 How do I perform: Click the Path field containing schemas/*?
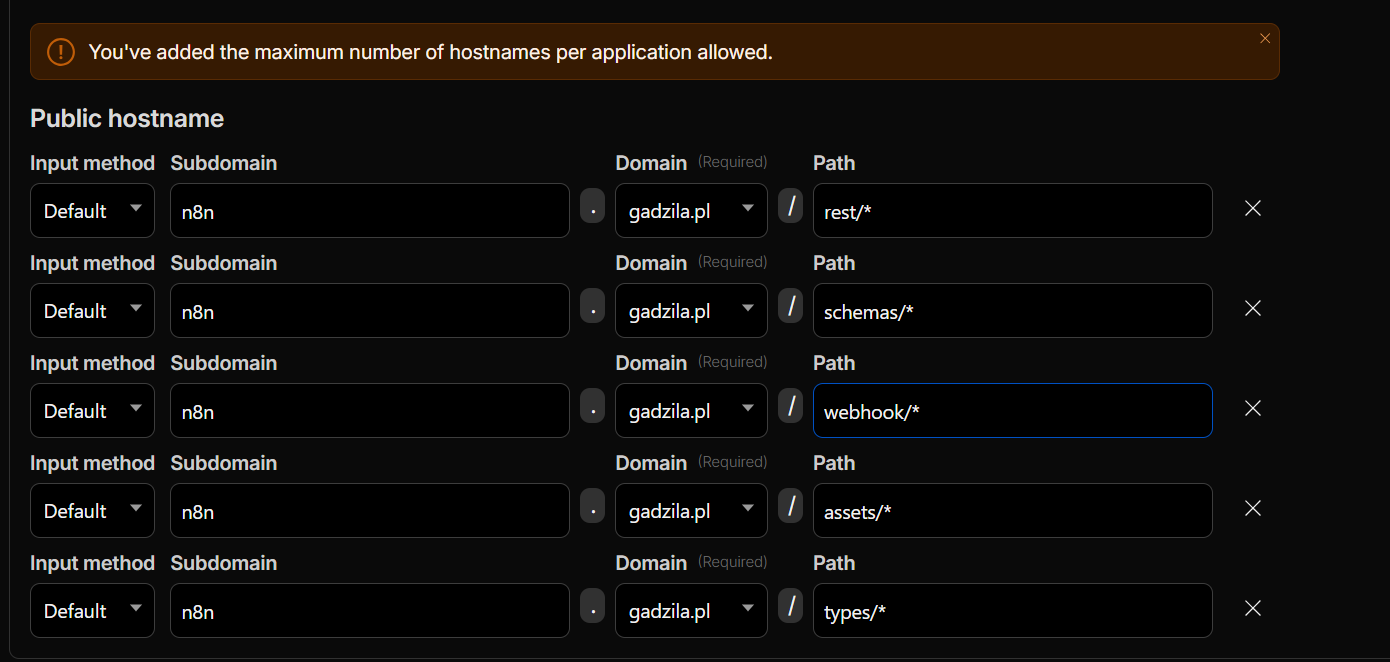pos(1012,310)
